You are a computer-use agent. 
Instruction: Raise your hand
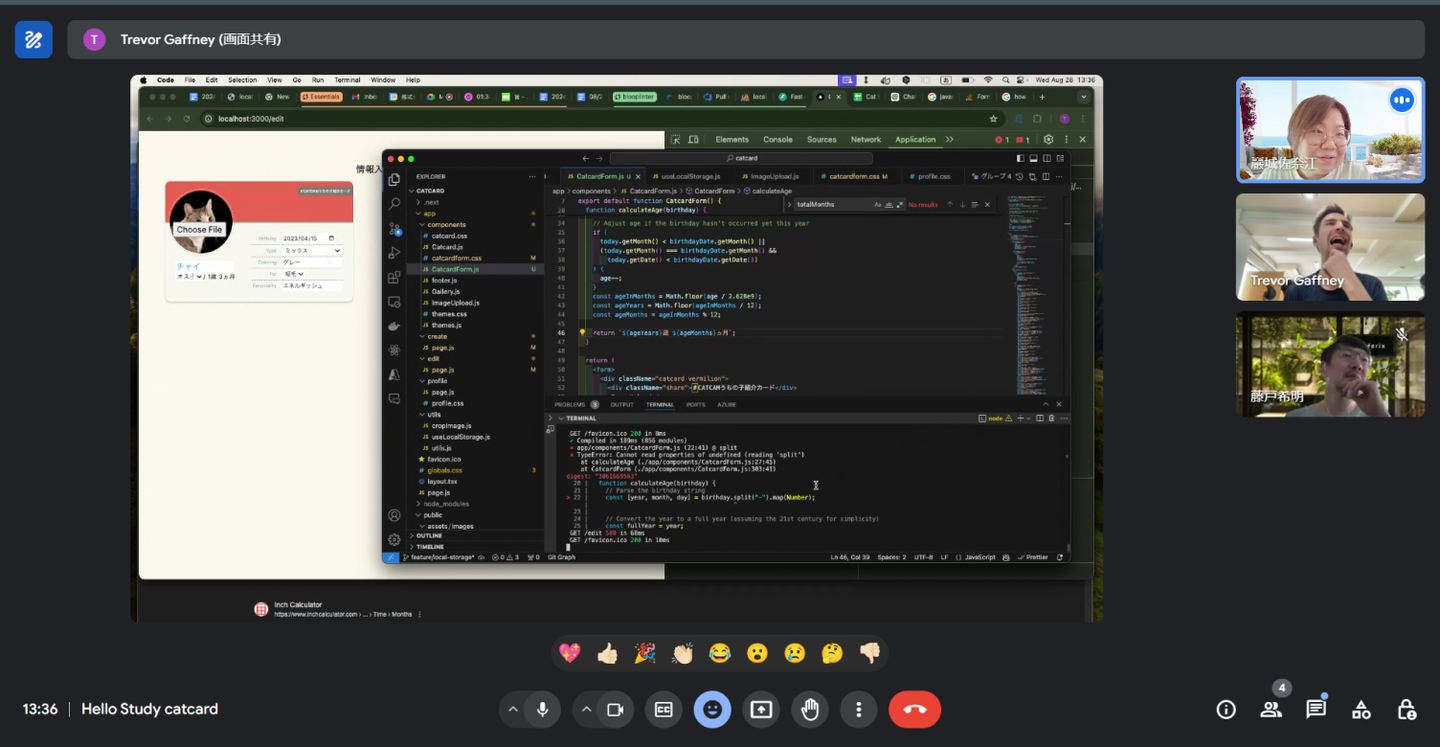tap(810, 709)
